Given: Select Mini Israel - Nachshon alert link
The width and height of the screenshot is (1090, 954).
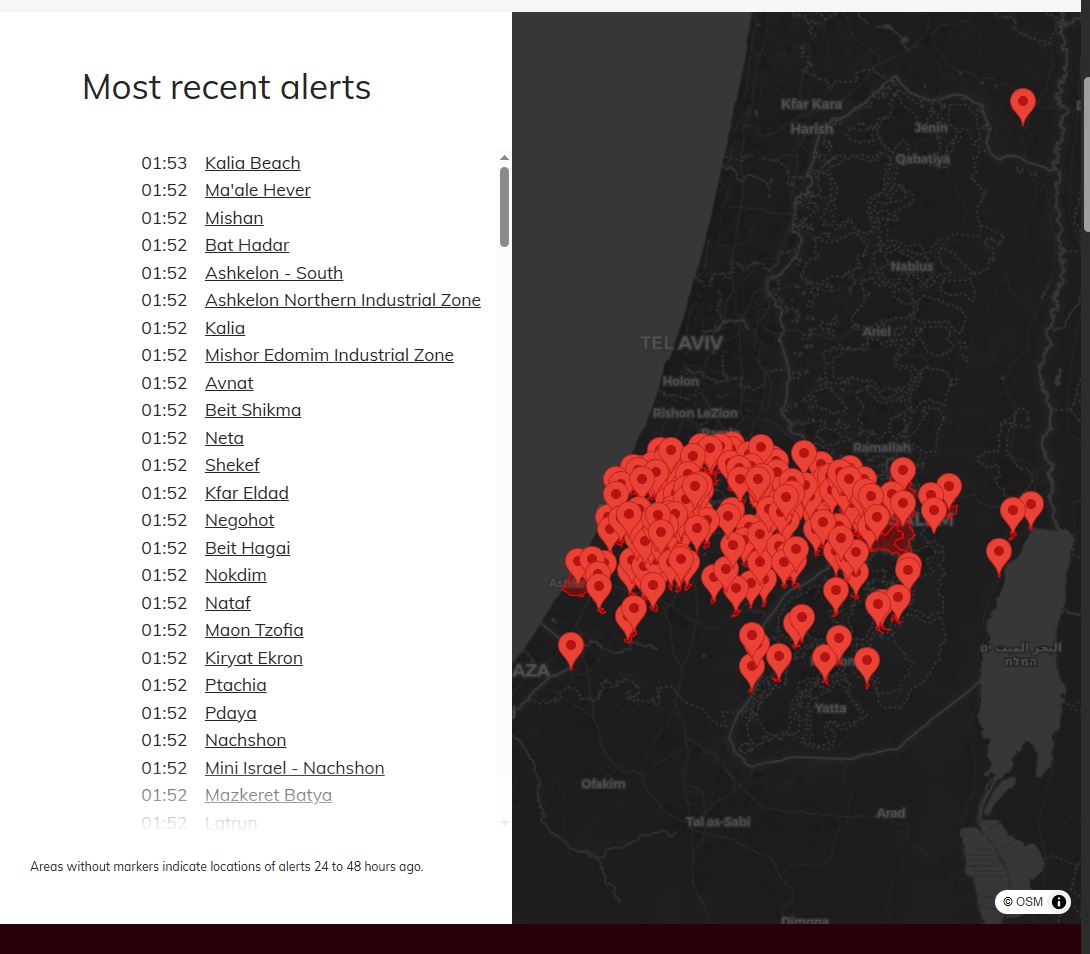Looking at the screenshot, I should pos(294,768).
